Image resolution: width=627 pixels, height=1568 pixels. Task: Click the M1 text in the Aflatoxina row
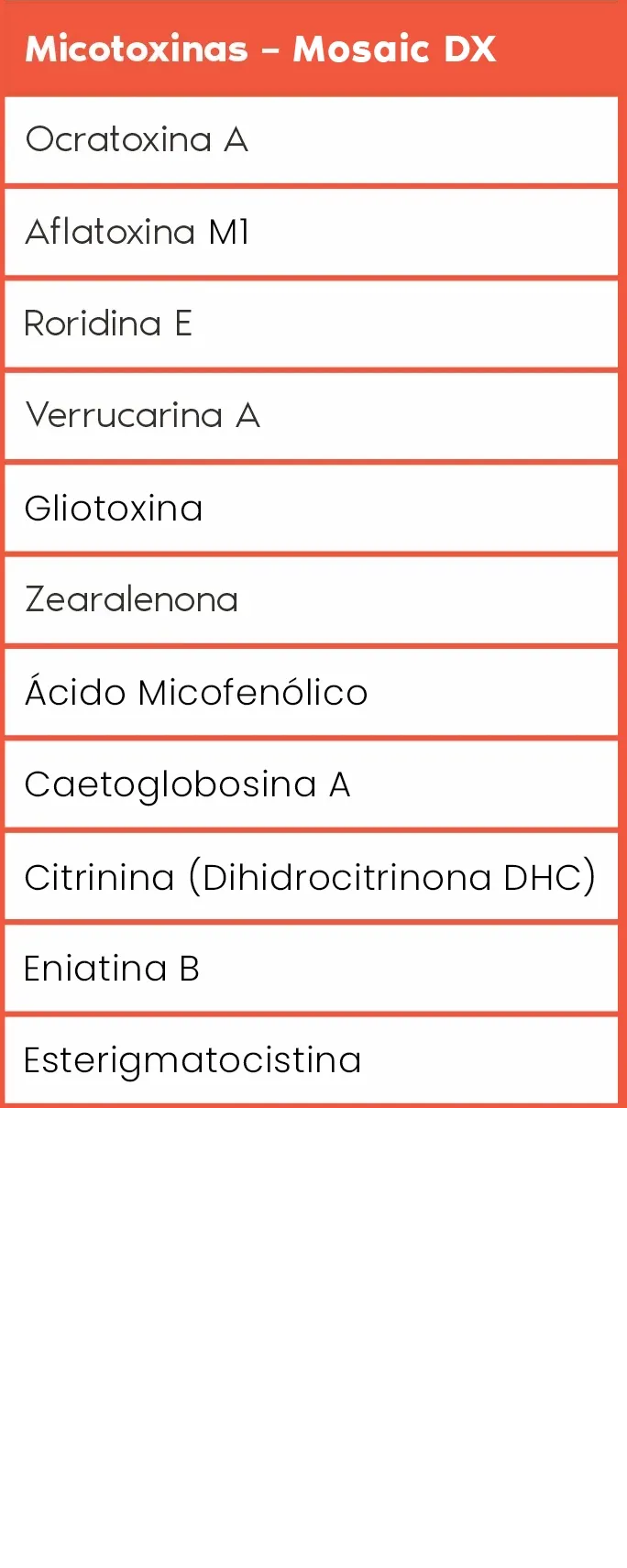[x=229, y=232]
